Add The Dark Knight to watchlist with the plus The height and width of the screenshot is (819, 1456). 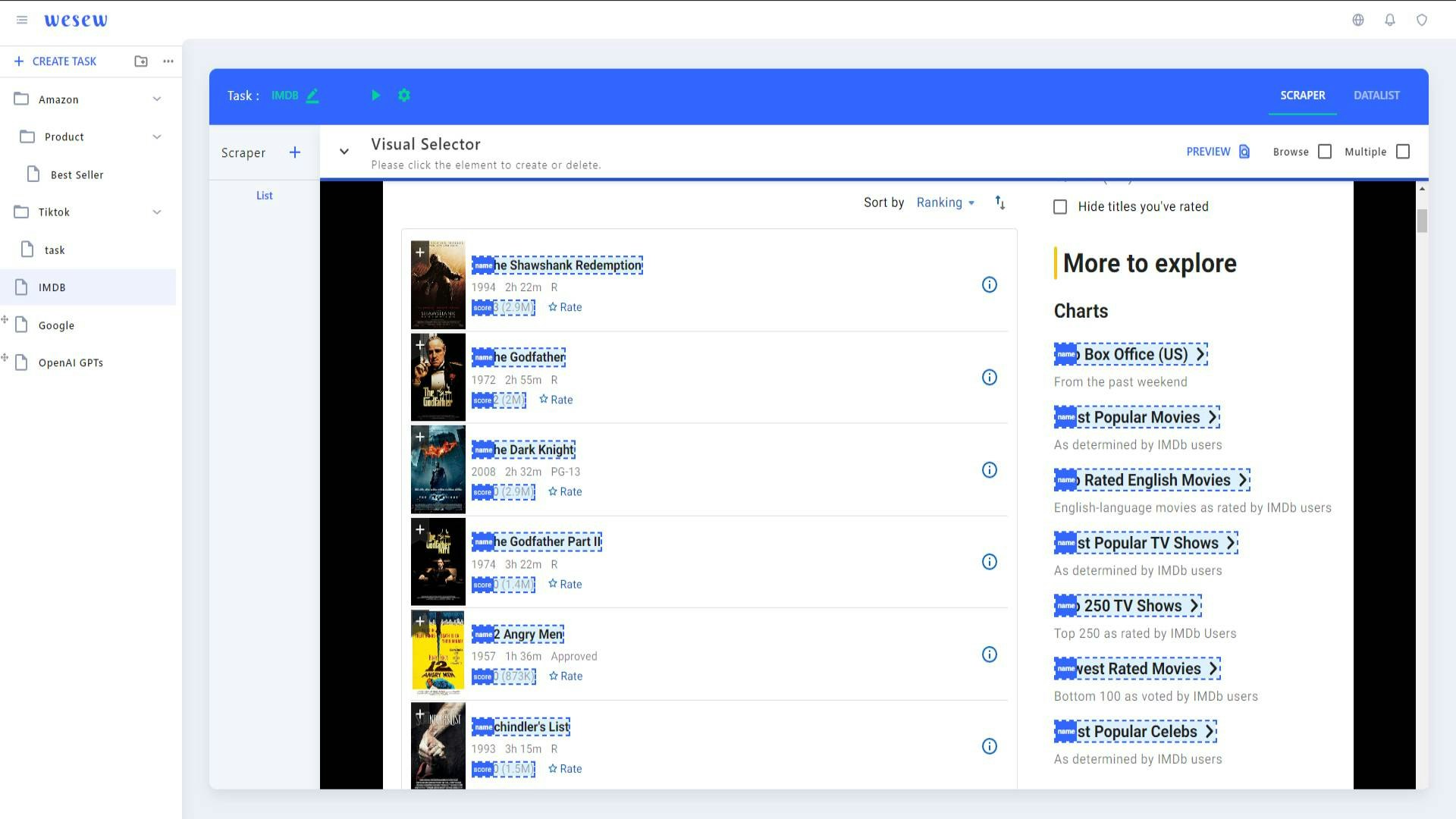pos(420,438)
